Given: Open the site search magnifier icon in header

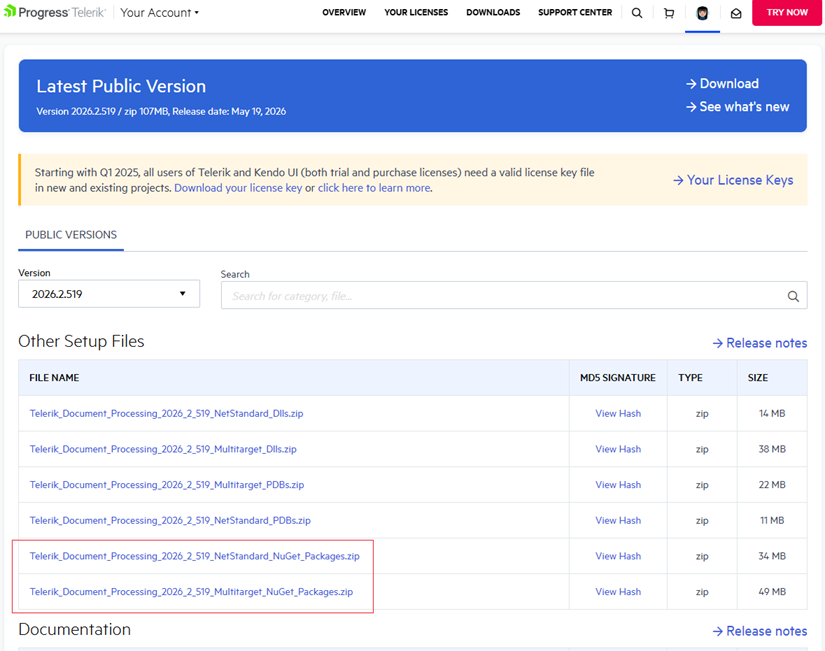Looking at the screenshot, I should click(637, 13).
